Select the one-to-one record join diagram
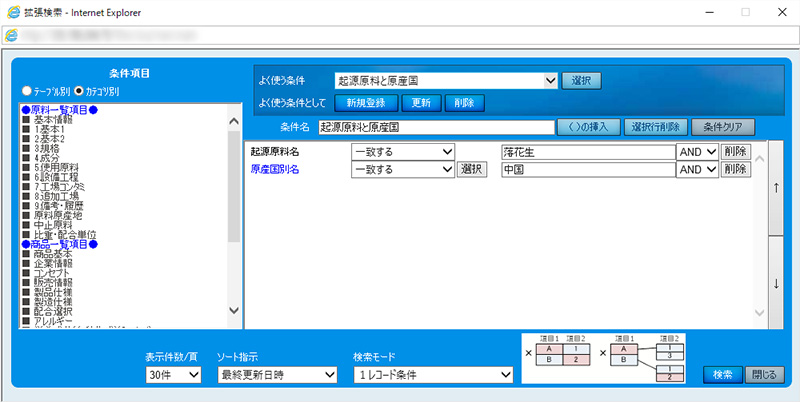Screen dimensions: 800x402 [x=565, y=355]
